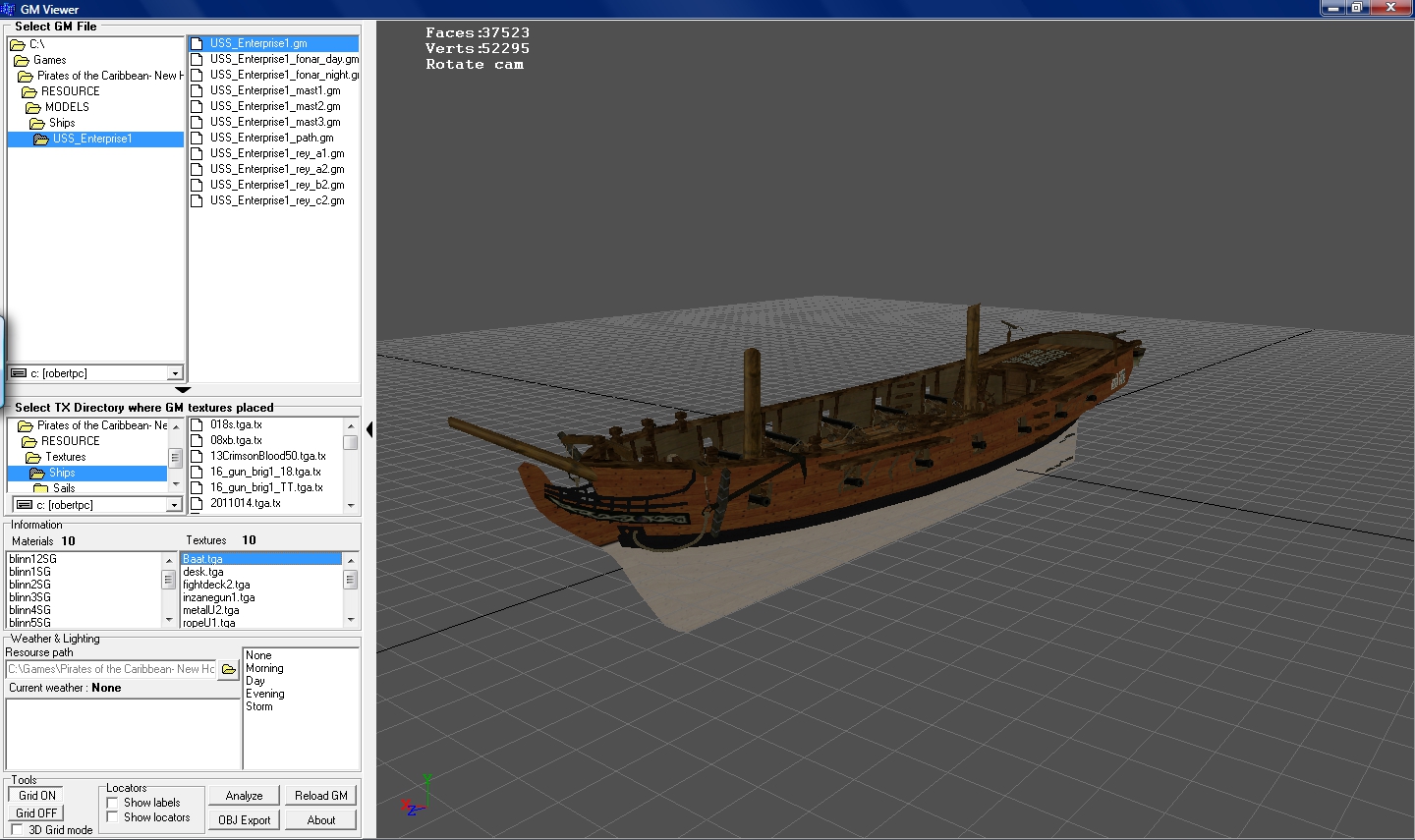Viewport: 1415px width, 840px height.
Task: Click the file icon for 13CrimsonBlood50.tga.tx
Action: tap(197, 456)
